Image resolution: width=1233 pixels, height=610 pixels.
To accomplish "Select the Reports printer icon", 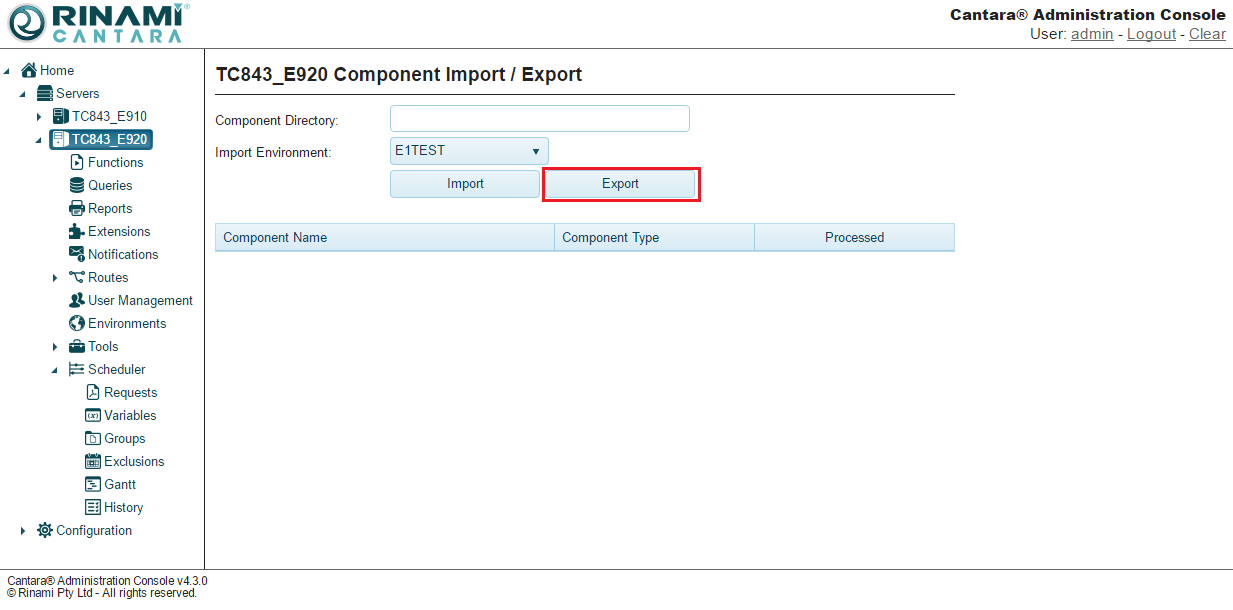I will pos(77,208).
